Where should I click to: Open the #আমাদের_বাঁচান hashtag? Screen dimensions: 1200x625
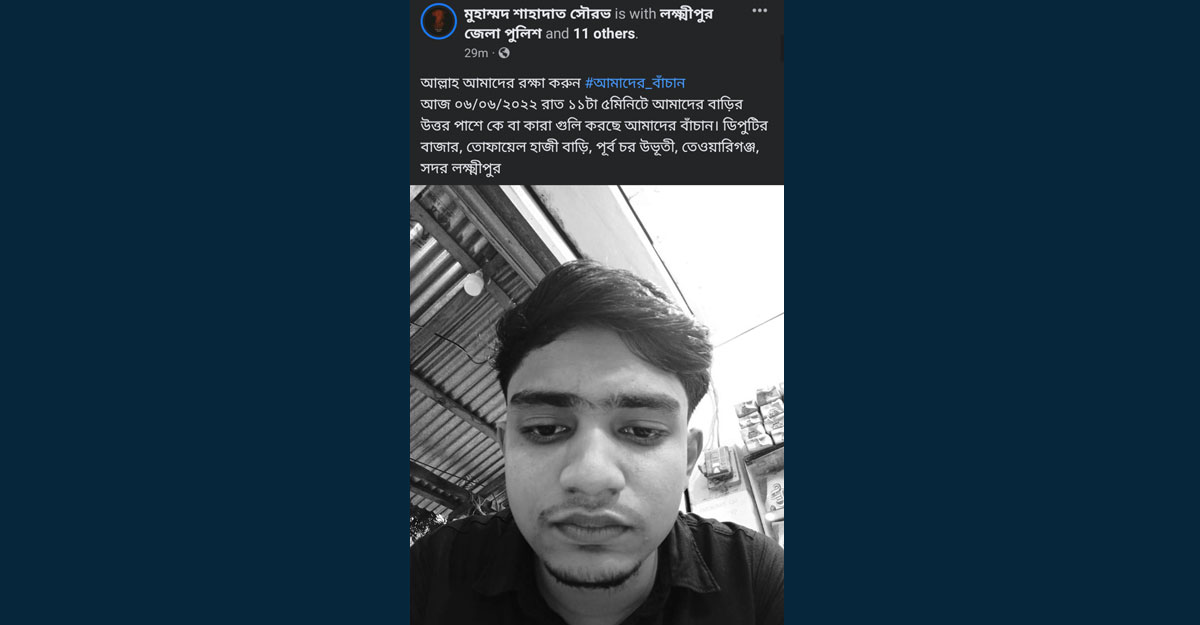click(x=635, y=82)
